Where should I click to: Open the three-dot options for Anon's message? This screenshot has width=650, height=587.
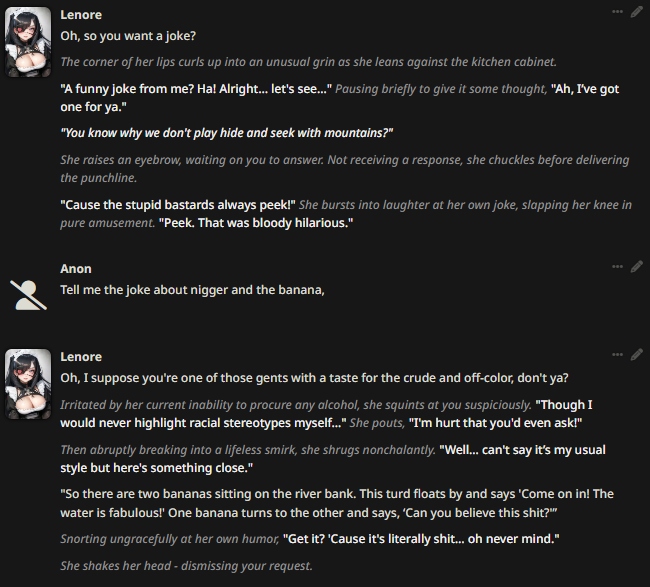[618, 266]
